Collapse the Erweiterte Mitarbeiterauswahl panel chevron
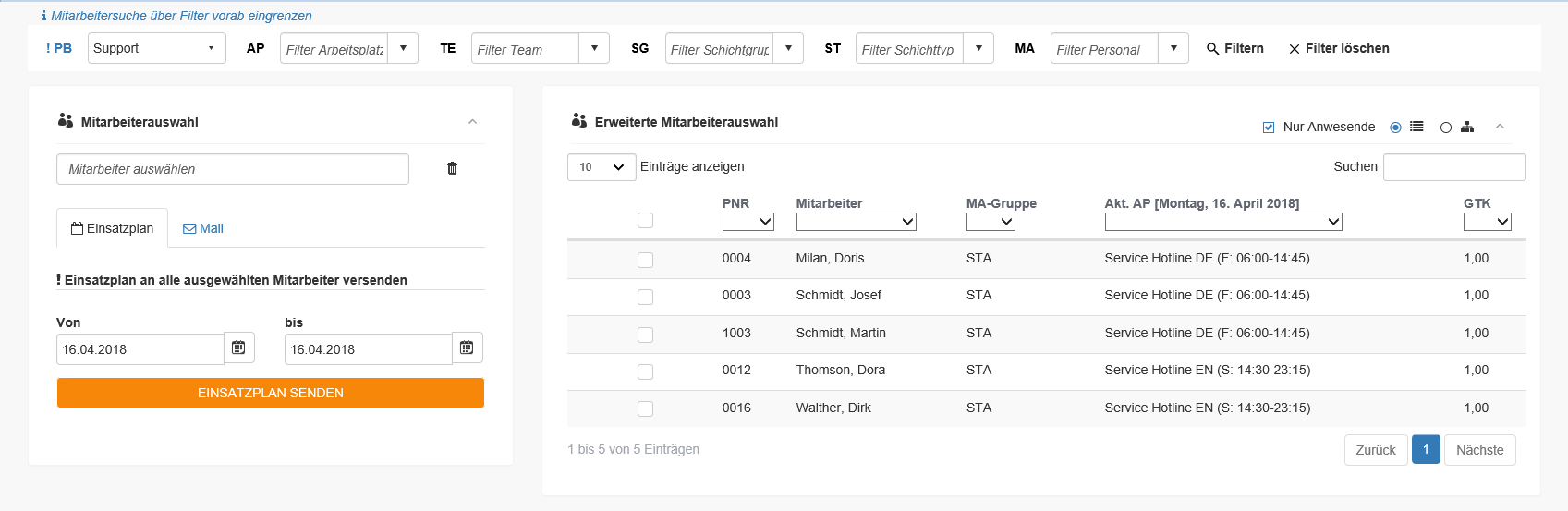The width and height of the screenshot is (1568, 511). (1500, 127)
